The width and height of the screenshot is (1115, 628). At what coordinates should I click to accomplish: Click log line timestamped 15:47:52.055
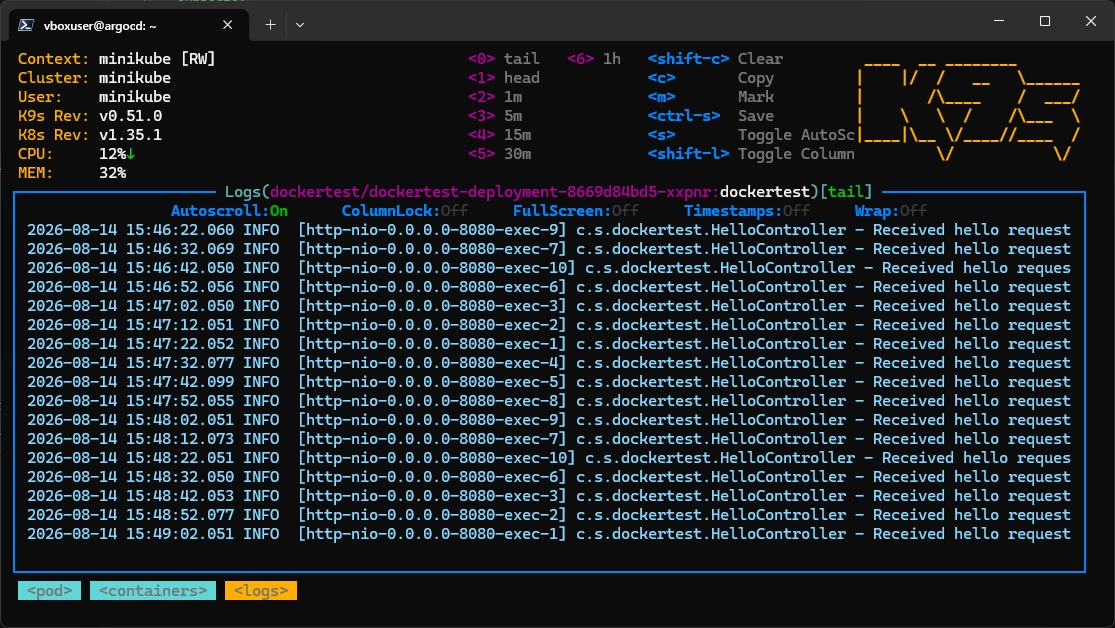[549, 401]
